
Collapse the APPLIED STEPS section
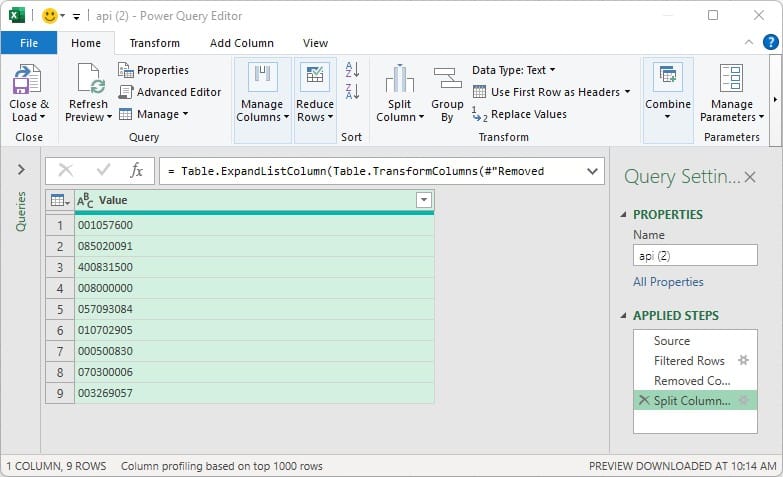[625, 316]
